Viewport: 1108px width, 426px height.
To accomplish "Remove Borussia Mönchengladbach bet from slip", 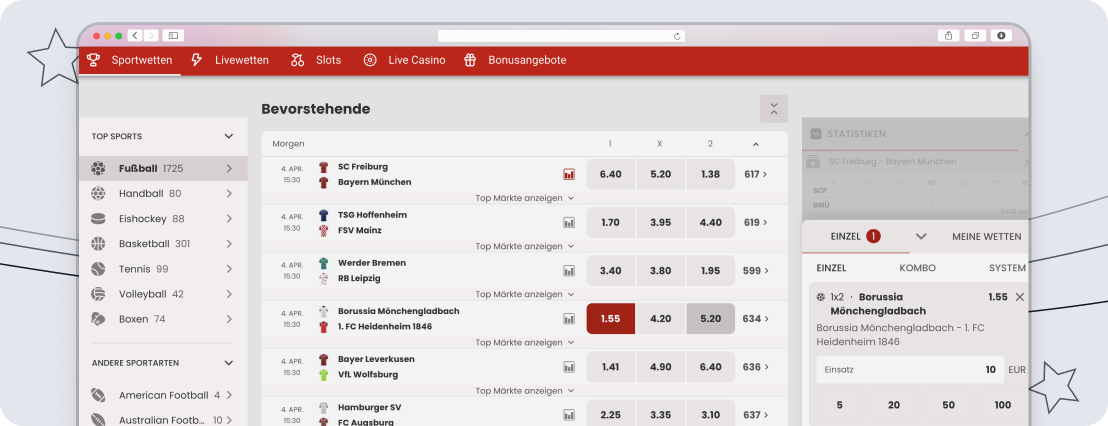I will 1019,297.
